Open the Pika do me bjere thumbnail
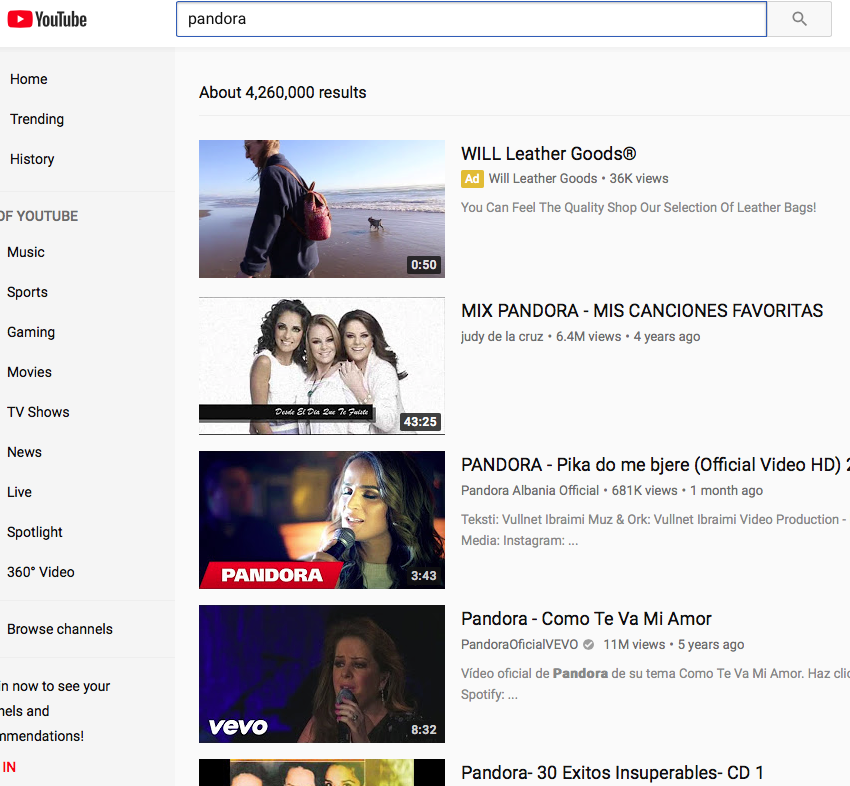 321,520
